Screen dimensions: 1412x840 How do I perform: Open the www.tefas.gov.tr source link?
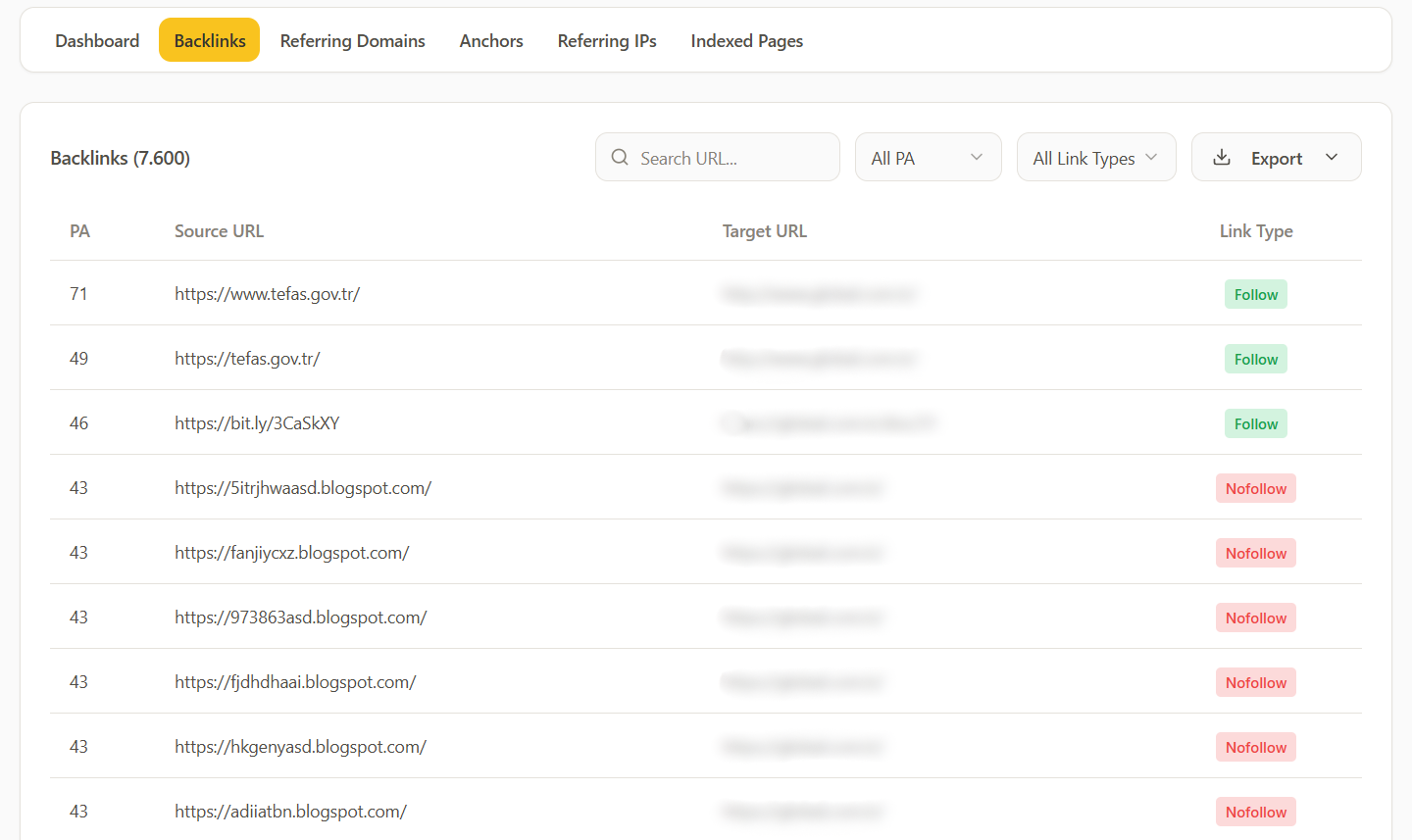tap(267, 294)
